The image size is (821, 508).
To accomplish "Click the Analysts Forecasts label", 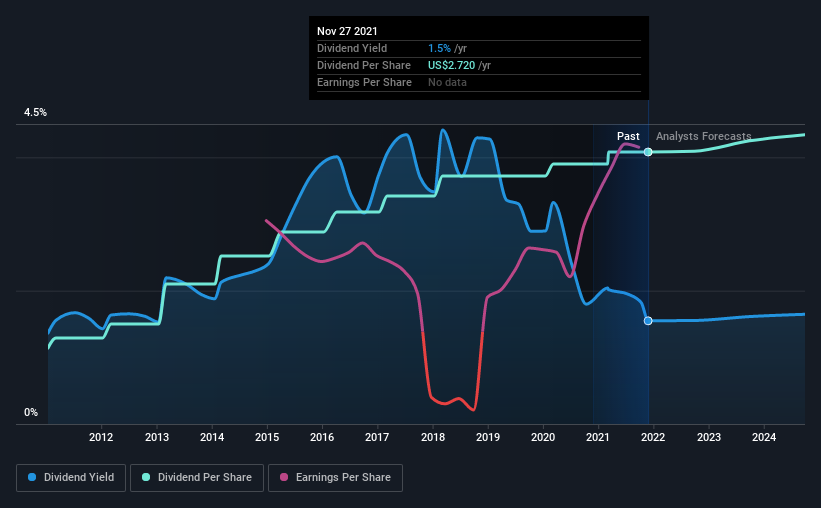I will [704, 136].
